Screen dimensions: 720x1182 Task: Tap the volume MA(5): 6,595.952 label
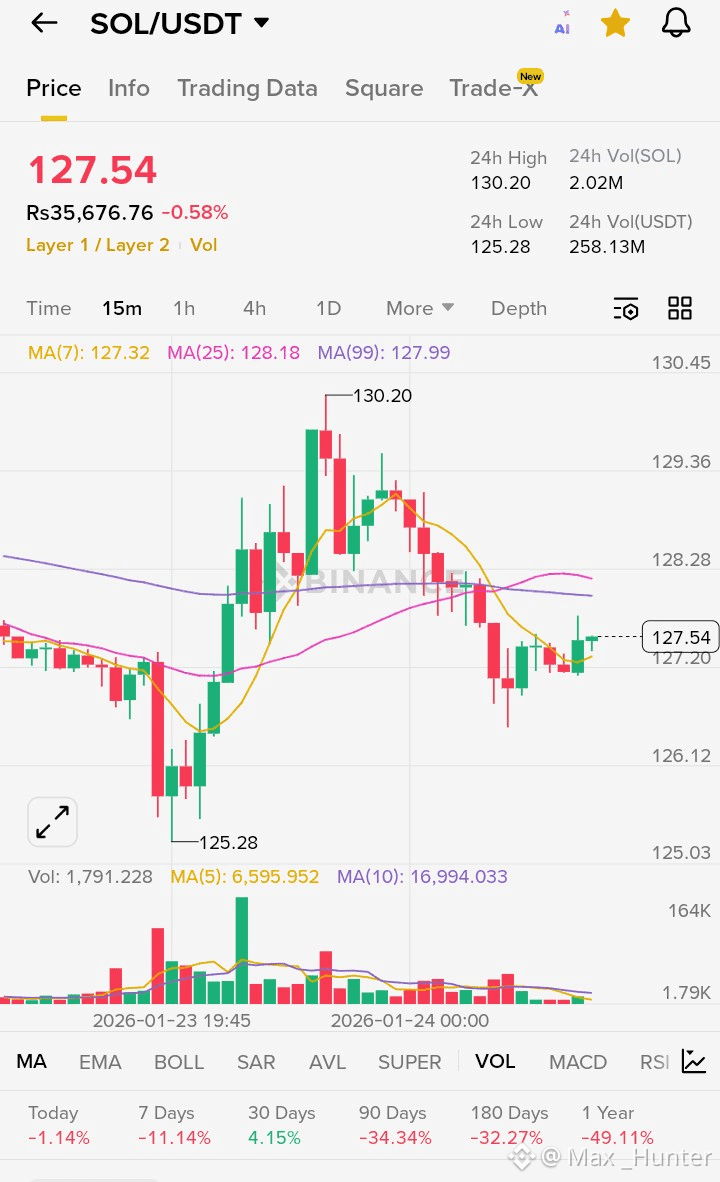click(x=244, y=877)
